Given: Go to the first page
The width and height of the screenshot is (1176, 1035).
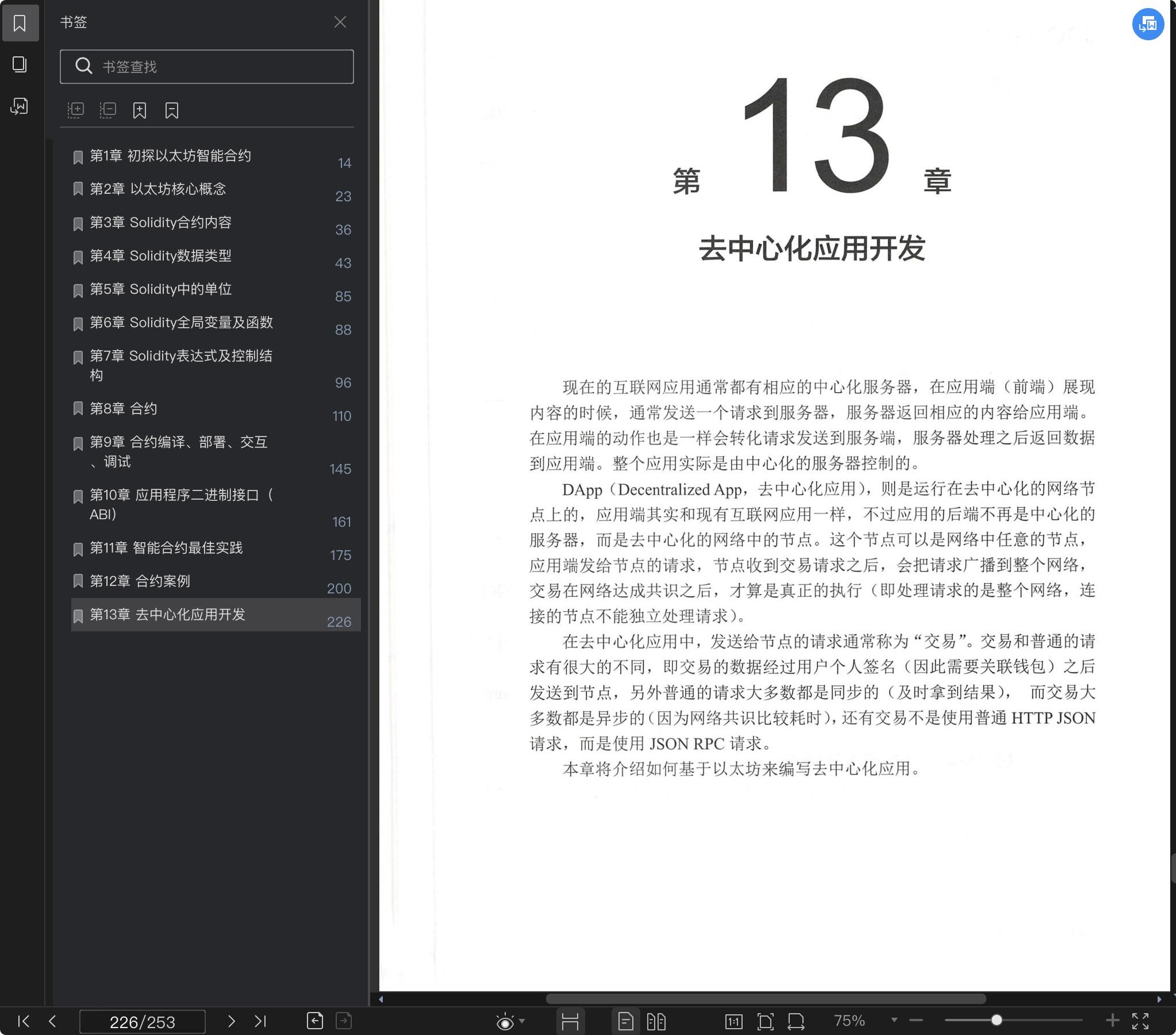Looking at the screenshot, I should pos(24,1021).
